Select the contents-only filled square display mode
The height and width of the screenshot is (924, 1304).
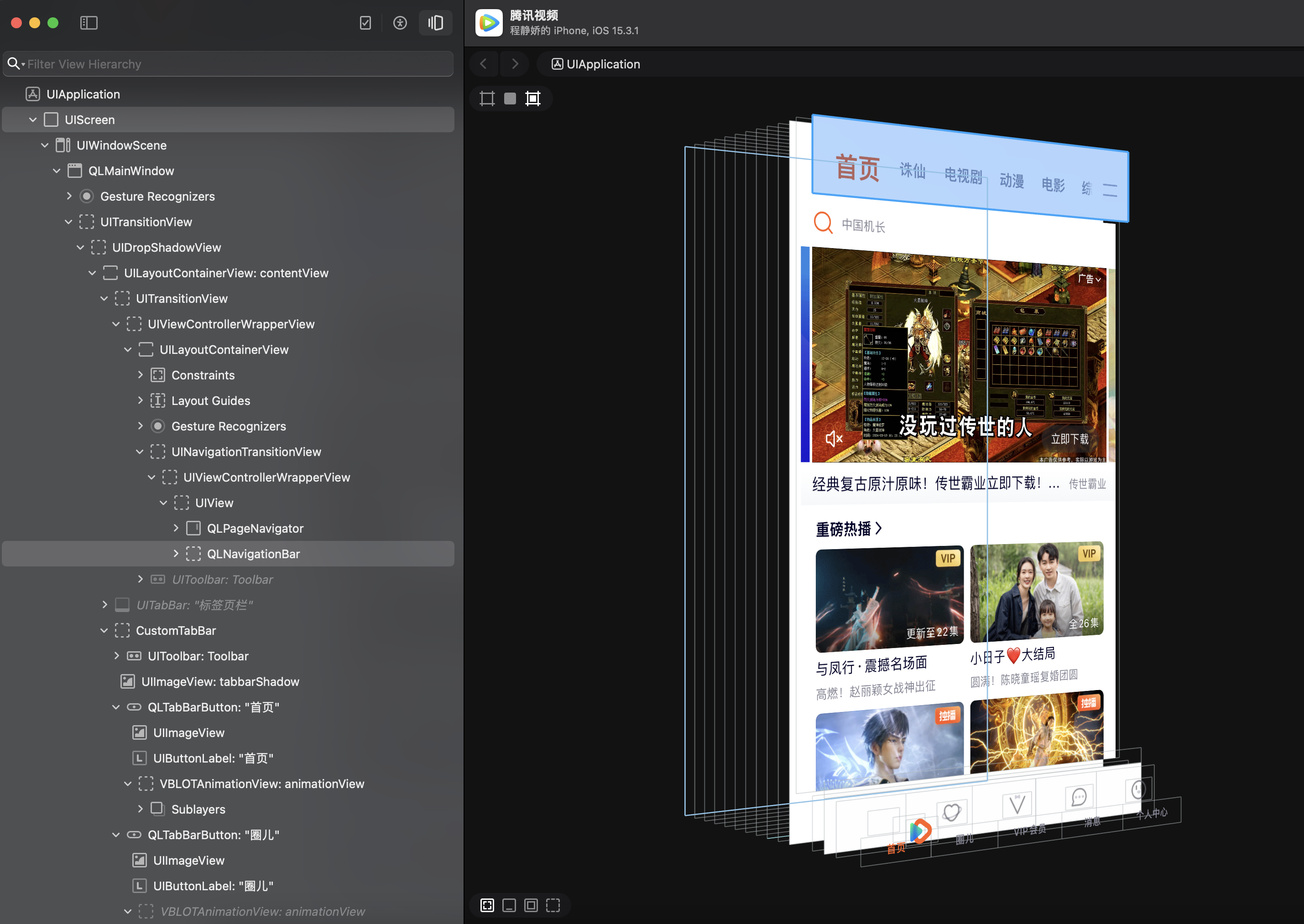(510, 99)
